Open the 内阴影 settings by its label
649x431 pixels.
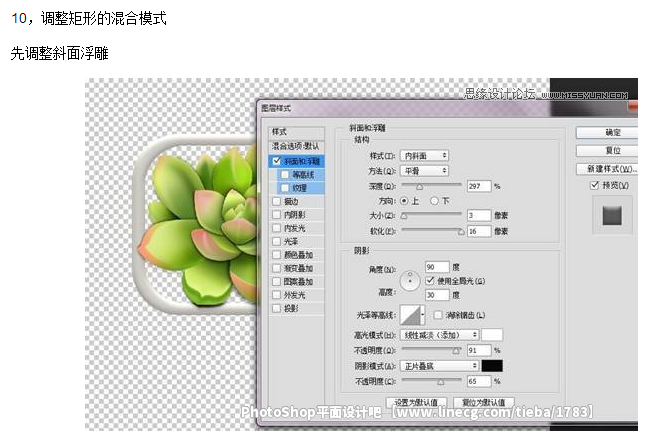click(x=295, y=214)
